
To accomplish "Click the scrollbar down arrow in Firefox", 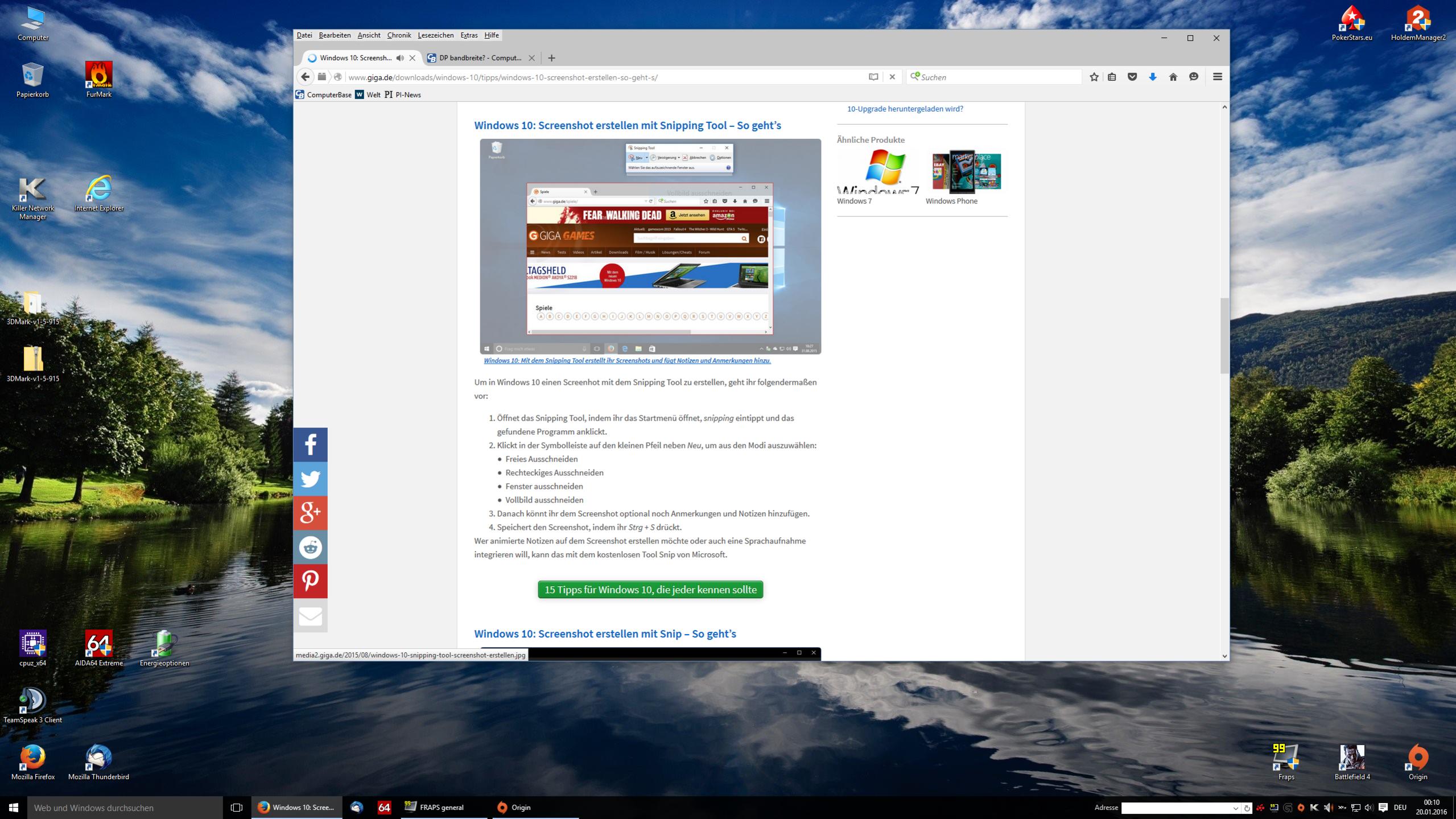I will [1224, 656].
